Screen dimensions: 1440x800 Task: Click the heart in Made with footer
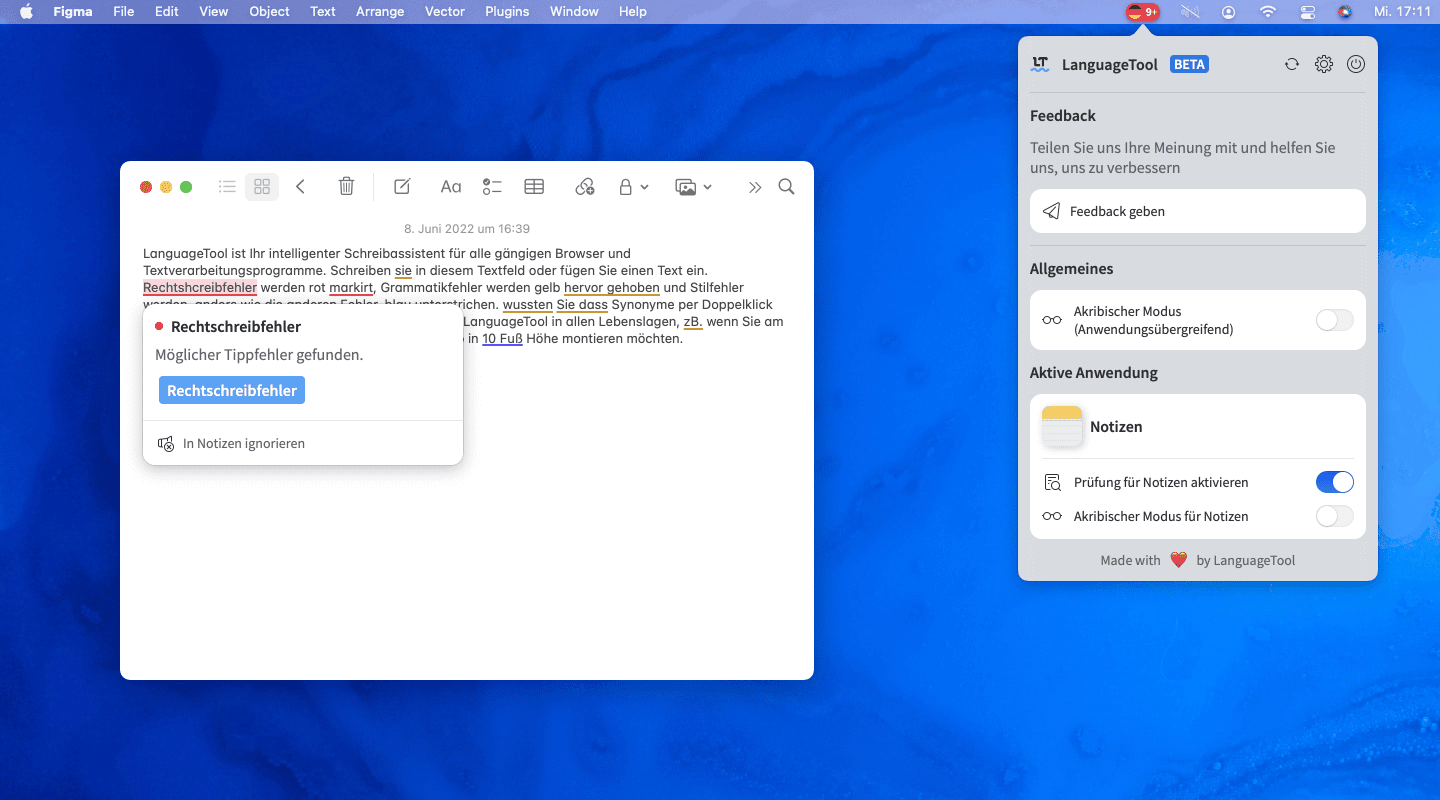click(1178, 560)
